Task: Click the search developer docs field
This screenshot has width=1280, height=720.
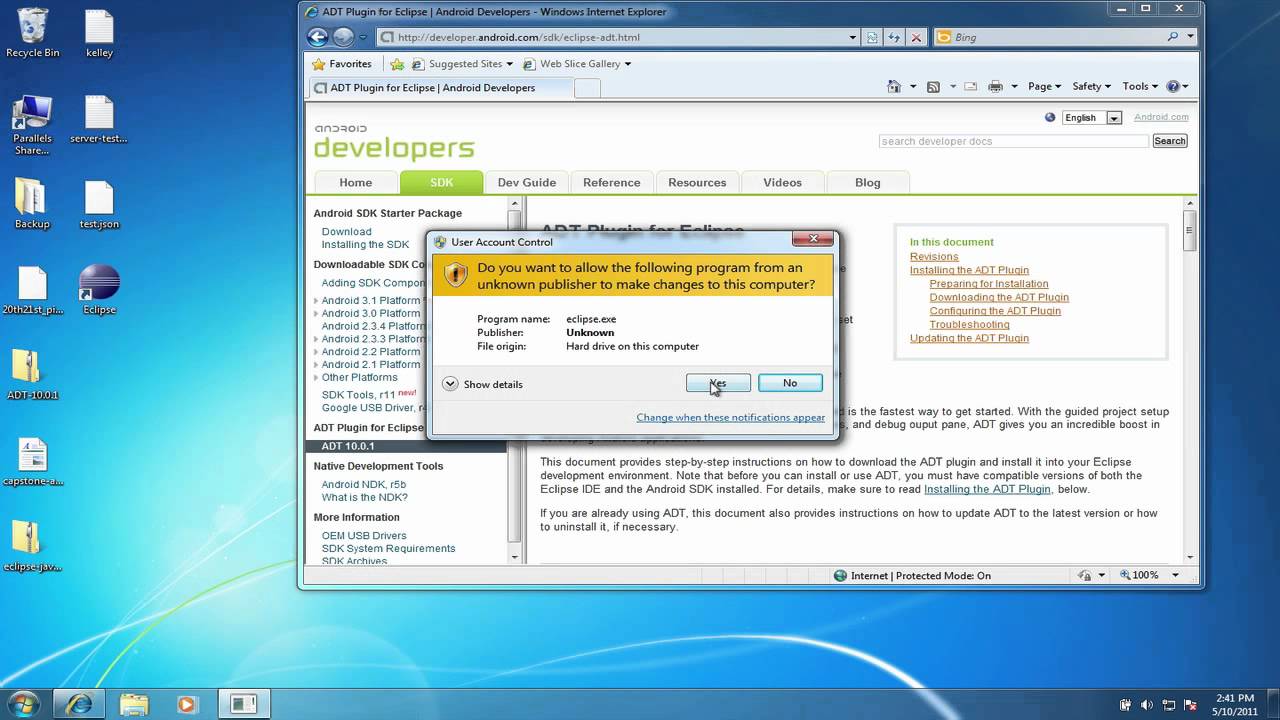Action: click(1013, 141)
